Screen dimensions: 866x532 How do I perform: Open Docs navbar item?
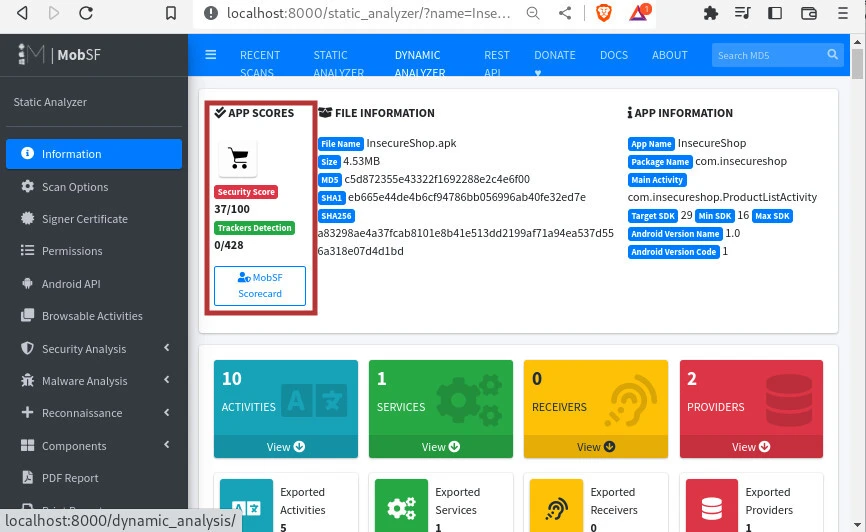coord(614,55)
